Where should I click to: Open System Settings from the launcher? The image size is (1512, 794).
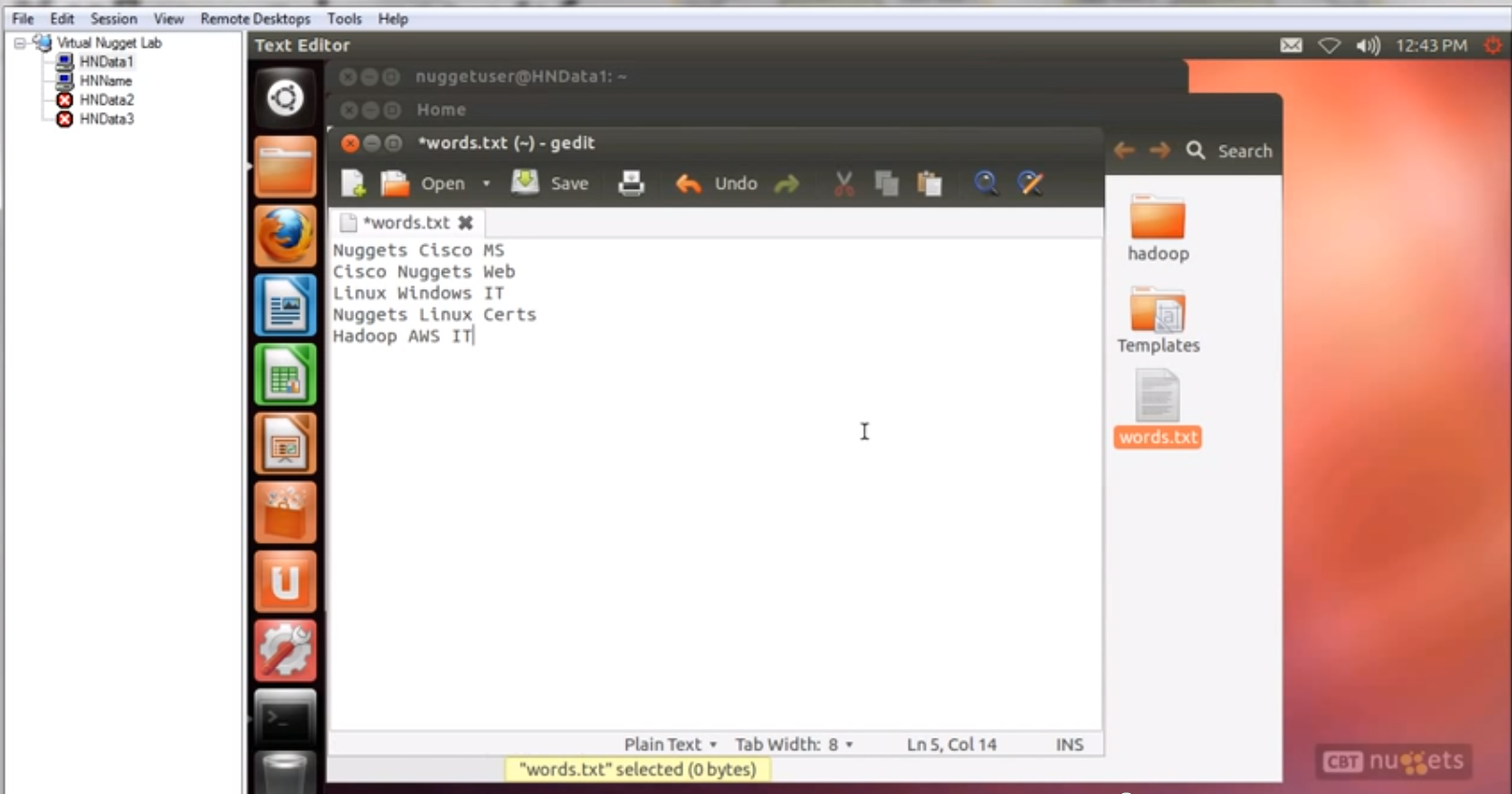[284, 650]
